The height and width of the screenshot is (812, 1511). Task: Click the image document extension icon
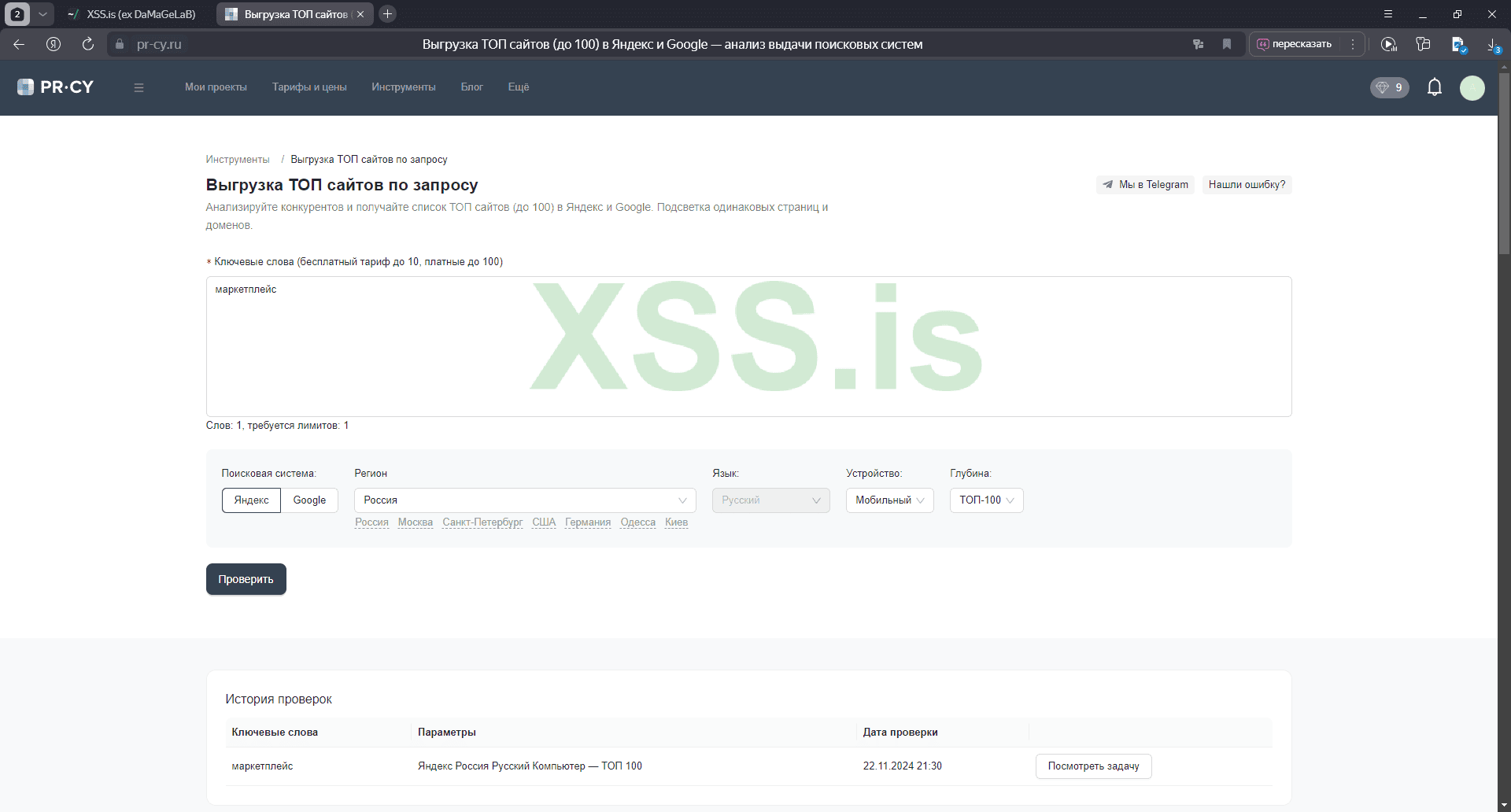(1458, 45)
